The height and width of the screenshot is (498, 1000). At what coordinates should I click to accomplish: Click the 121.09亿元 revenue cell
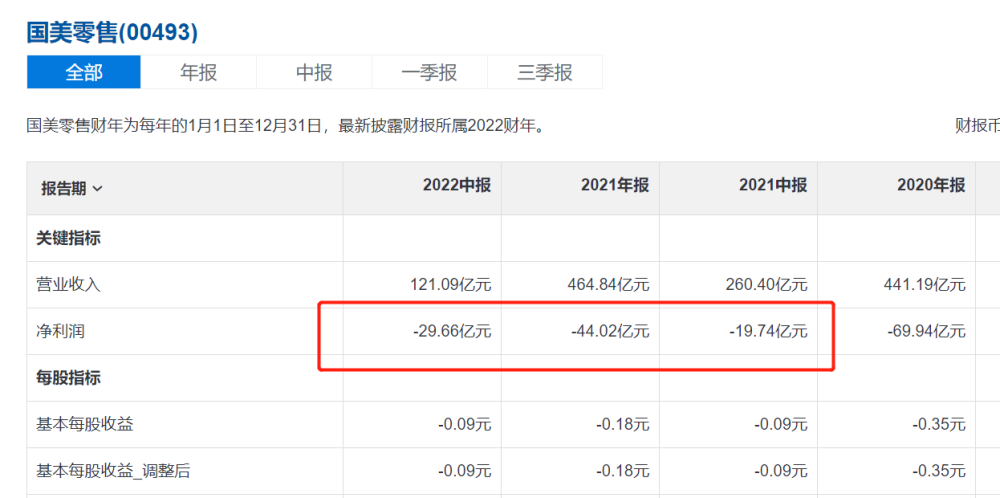(450, 285)
